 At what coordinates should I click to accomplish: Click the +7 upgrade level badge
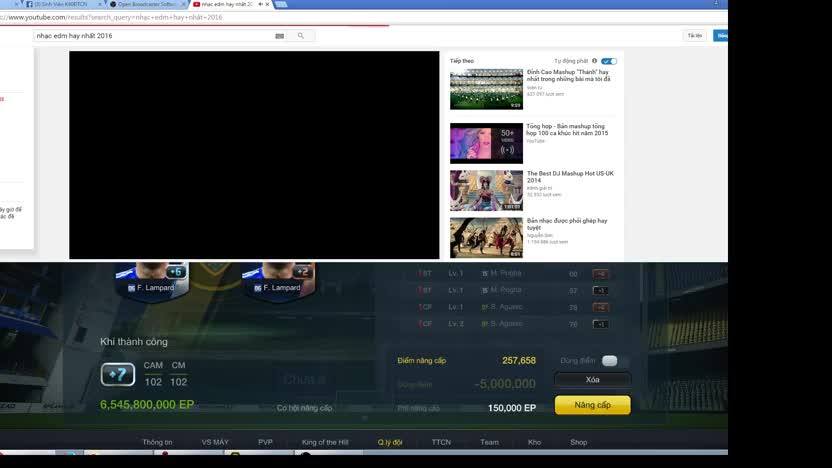point(118,374)
